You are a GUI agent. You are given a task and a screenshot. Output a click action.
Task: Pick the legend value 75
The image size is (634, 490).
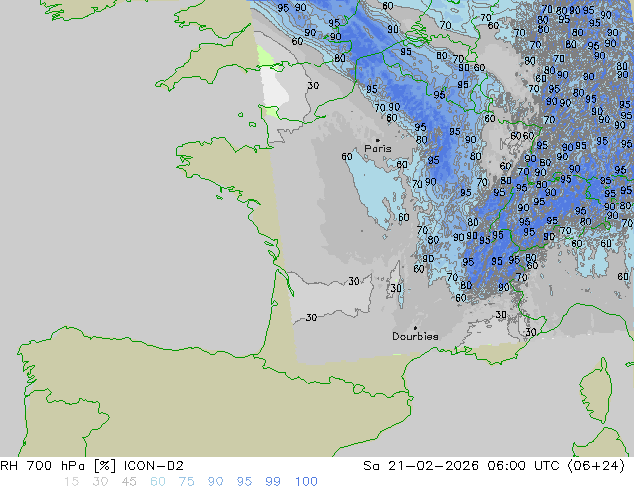coord(186,482)
